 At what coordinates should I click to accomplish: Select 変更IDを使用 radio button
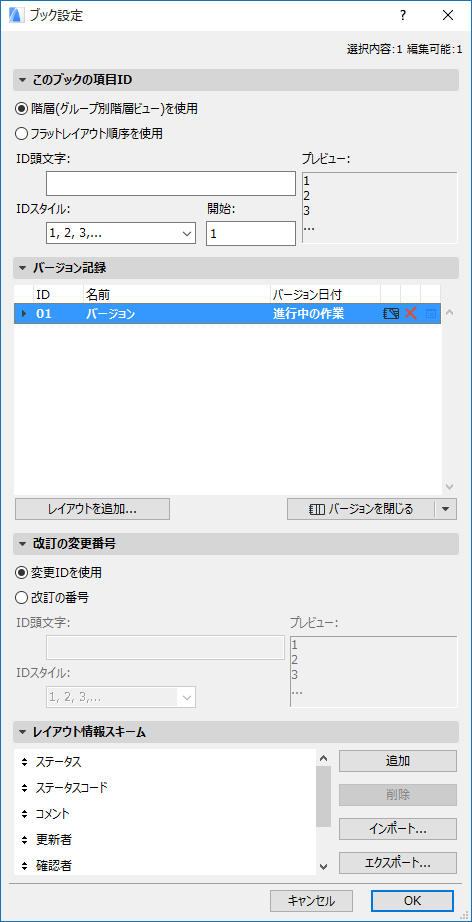(22, 572)
